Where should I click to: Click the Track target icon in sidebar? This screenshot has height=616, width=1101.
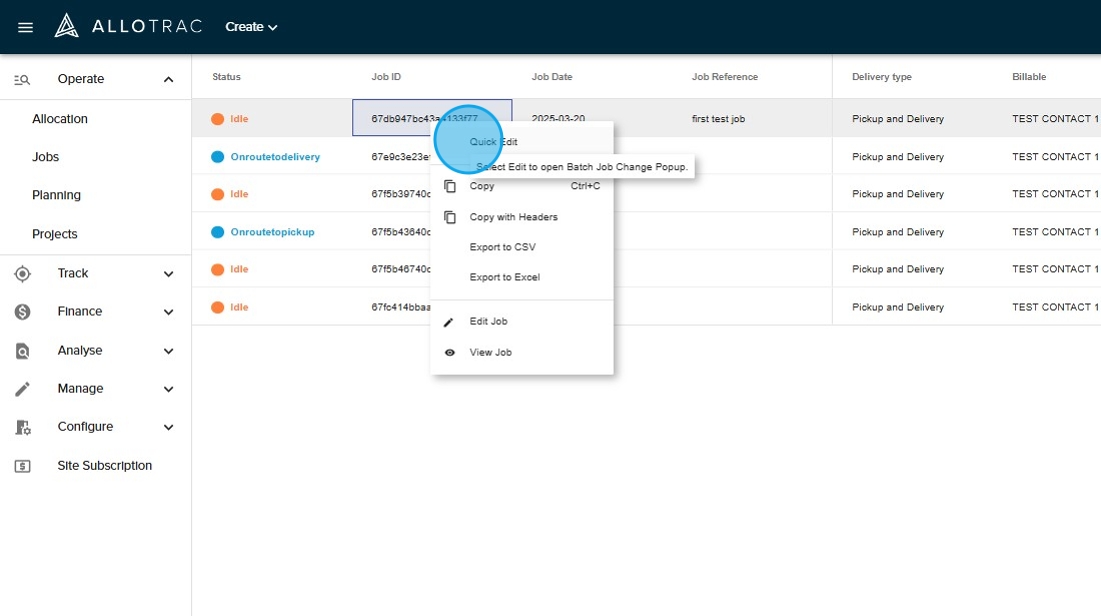click(x=22, y=274)
